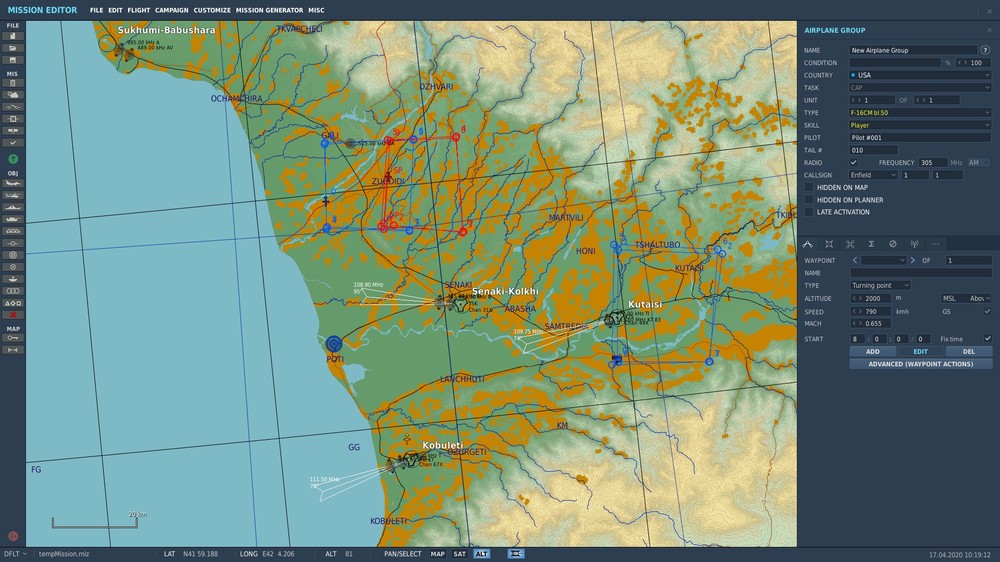Select the distance ruler measure tool

coord(13,350)
